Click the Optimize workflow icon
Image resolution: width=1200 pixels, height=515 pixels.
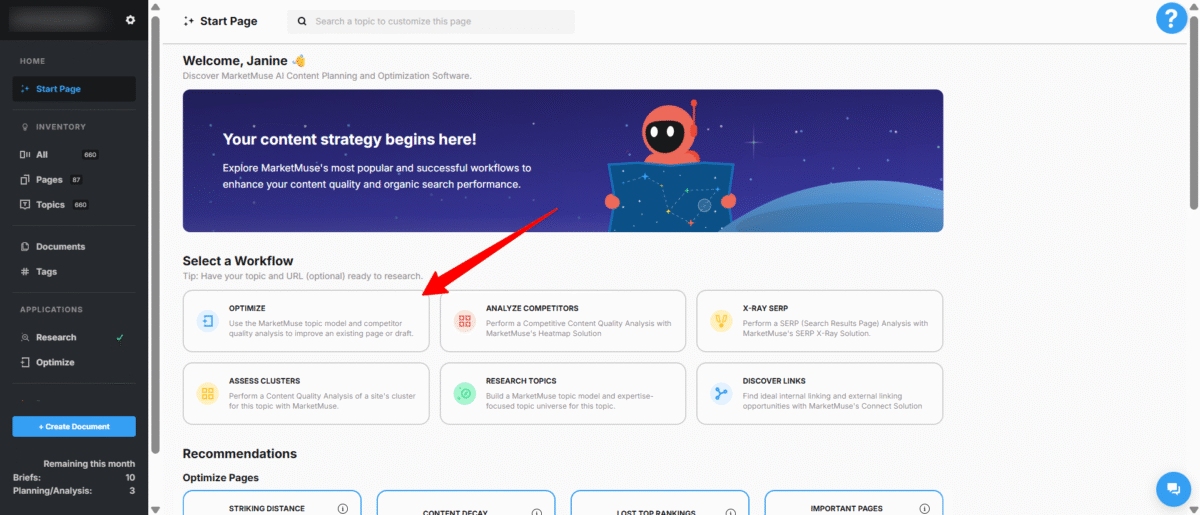coord(208,321)
